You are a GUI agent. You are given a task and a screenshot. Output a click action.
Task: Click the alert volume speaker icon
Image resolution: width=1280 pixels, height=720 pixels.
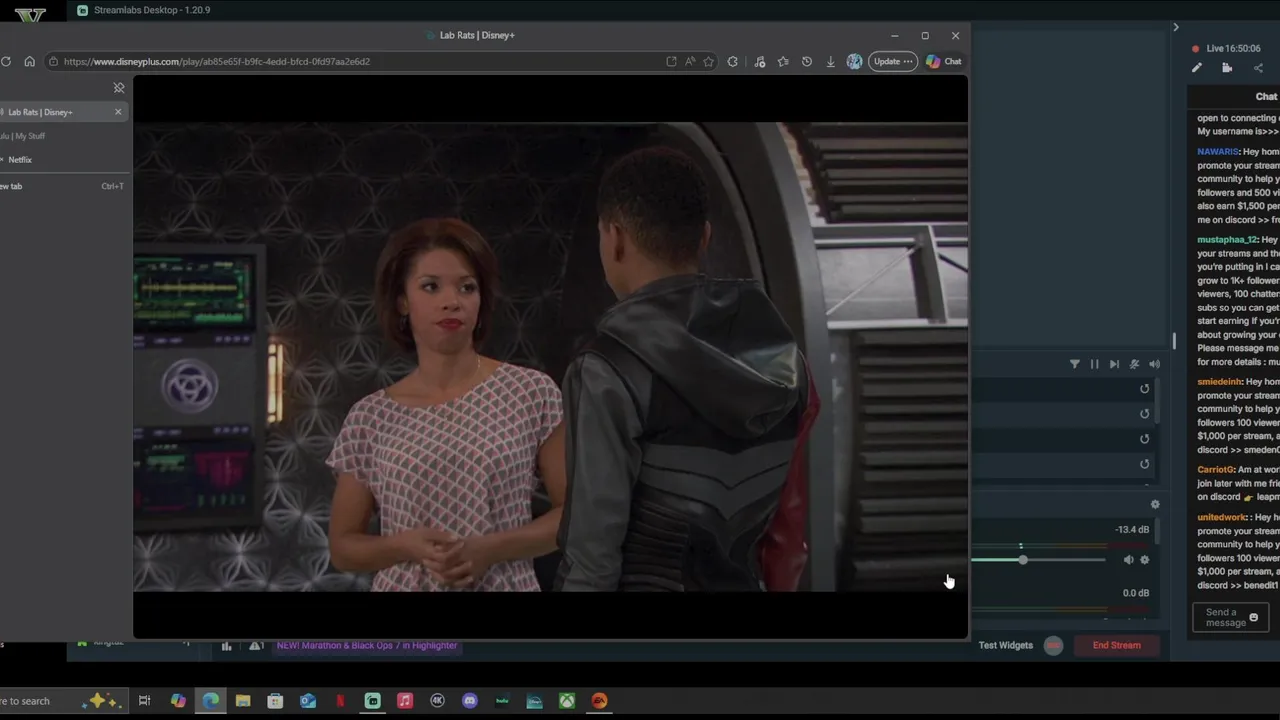pos(1154,365)
